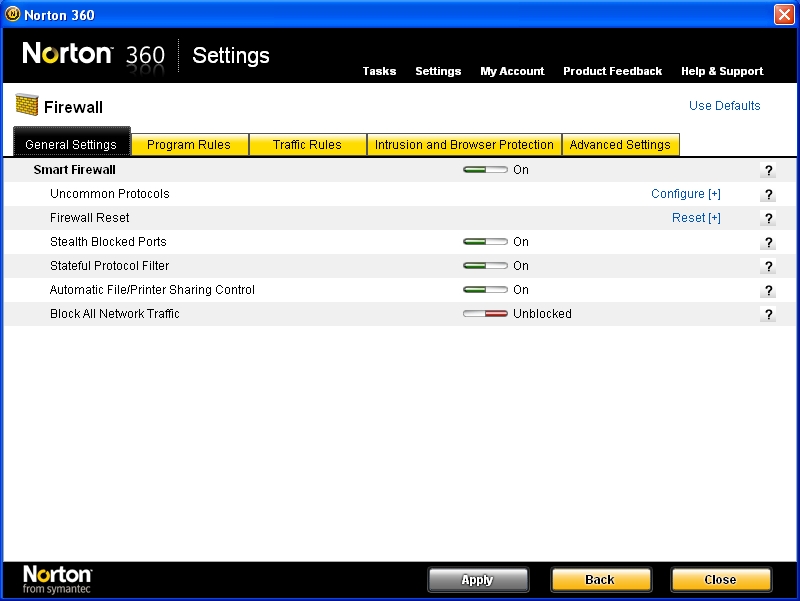Click the Norton 360 header logo
The height and width of the screenshot is (601, 800).
(94, 55)
